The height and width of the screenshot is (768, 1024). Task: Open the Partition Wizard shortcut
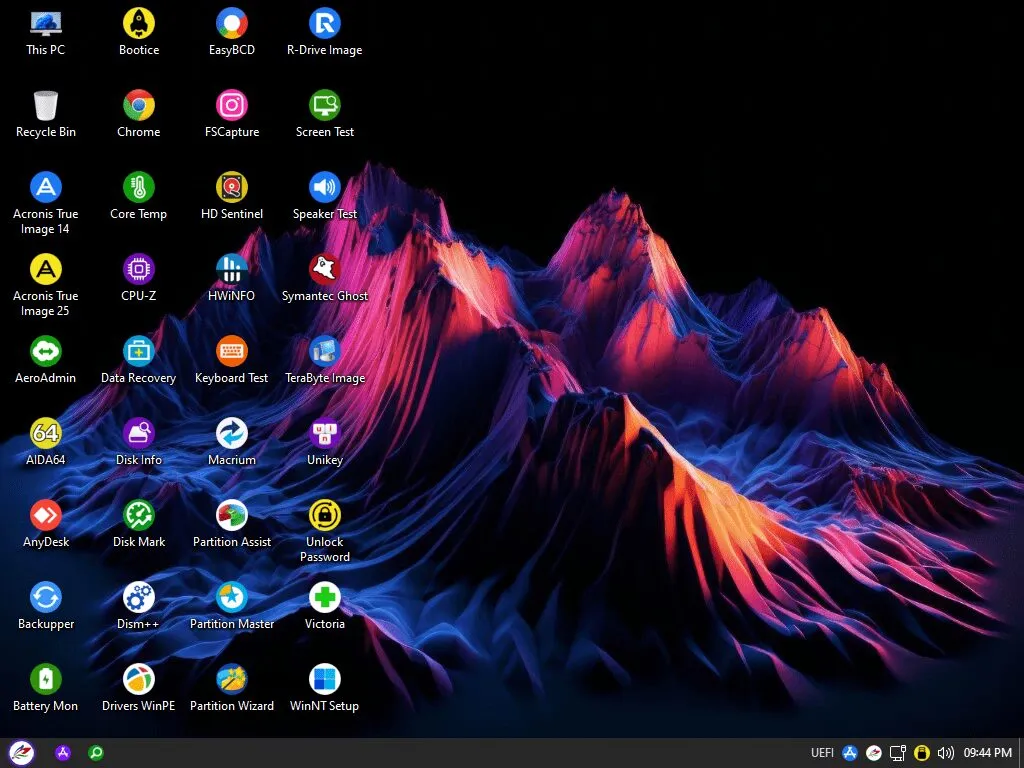pyautogui.click(x=232, y=679)
